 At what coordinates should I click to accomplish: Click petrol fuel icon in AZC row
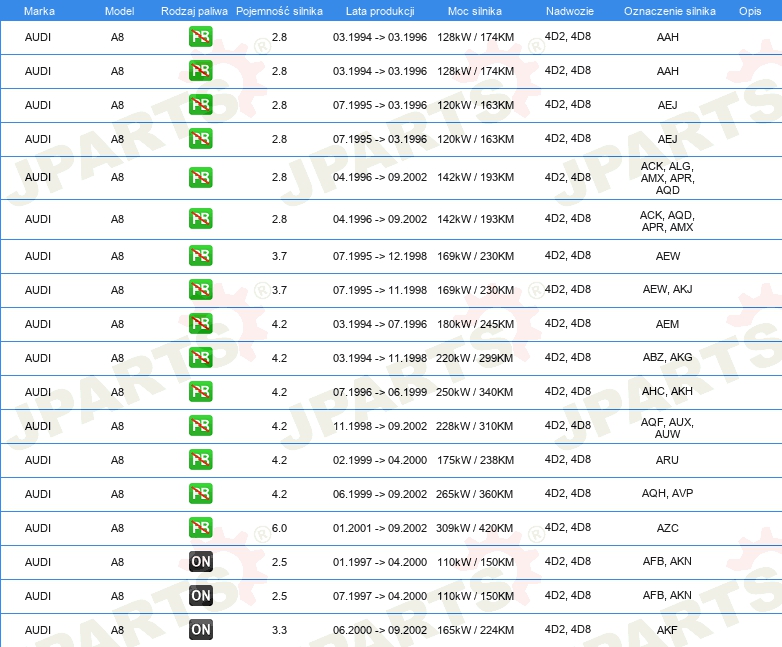pyautogui.click(x=200, y=527)
